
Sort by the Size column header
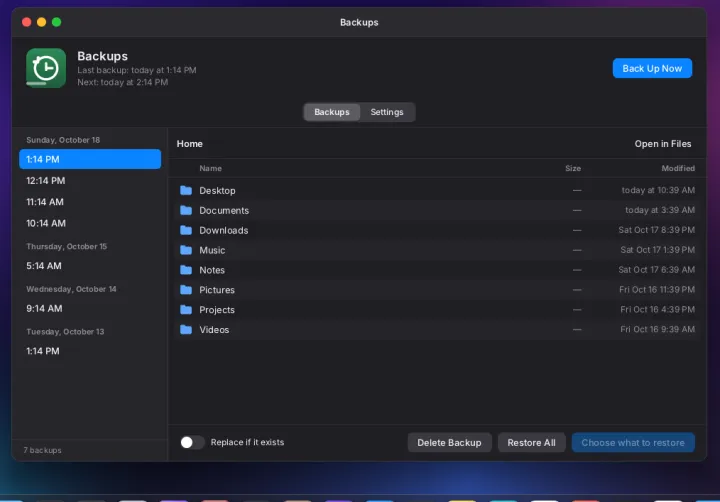tap(573, 169)
